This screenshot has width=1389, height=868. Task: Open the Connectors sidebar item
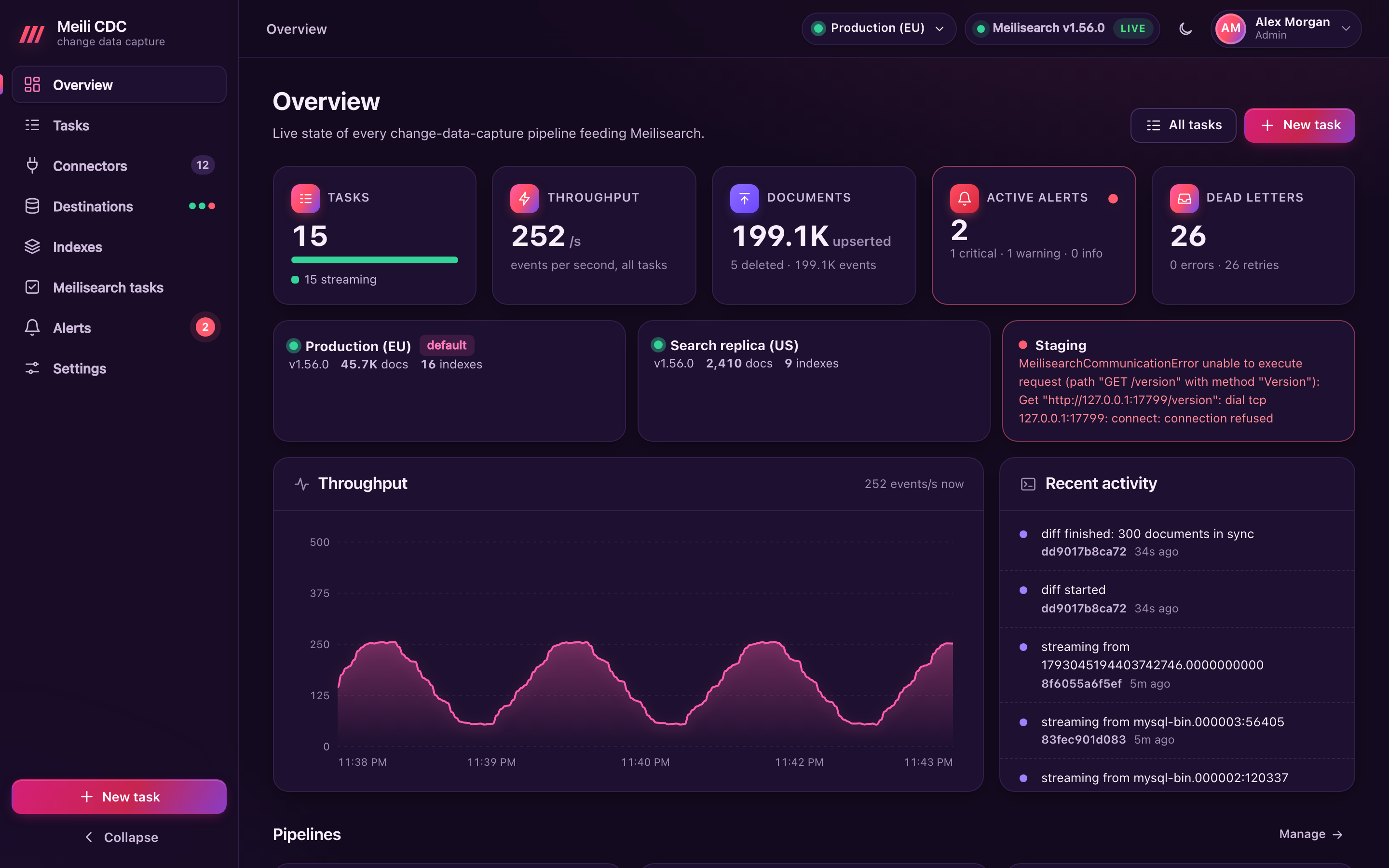pyautogui.click(x=119, y=166)
